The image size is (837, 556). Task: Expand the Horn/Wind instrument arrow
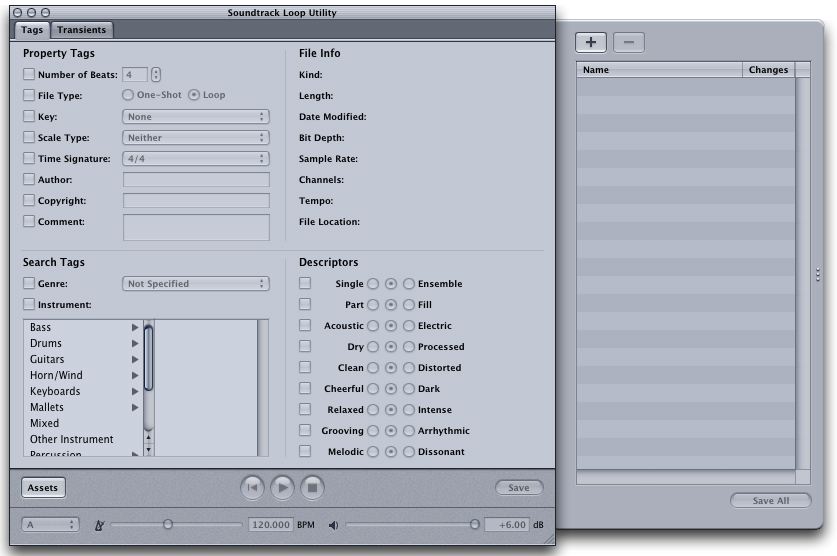pyautogui.click(x=135, y=375)
